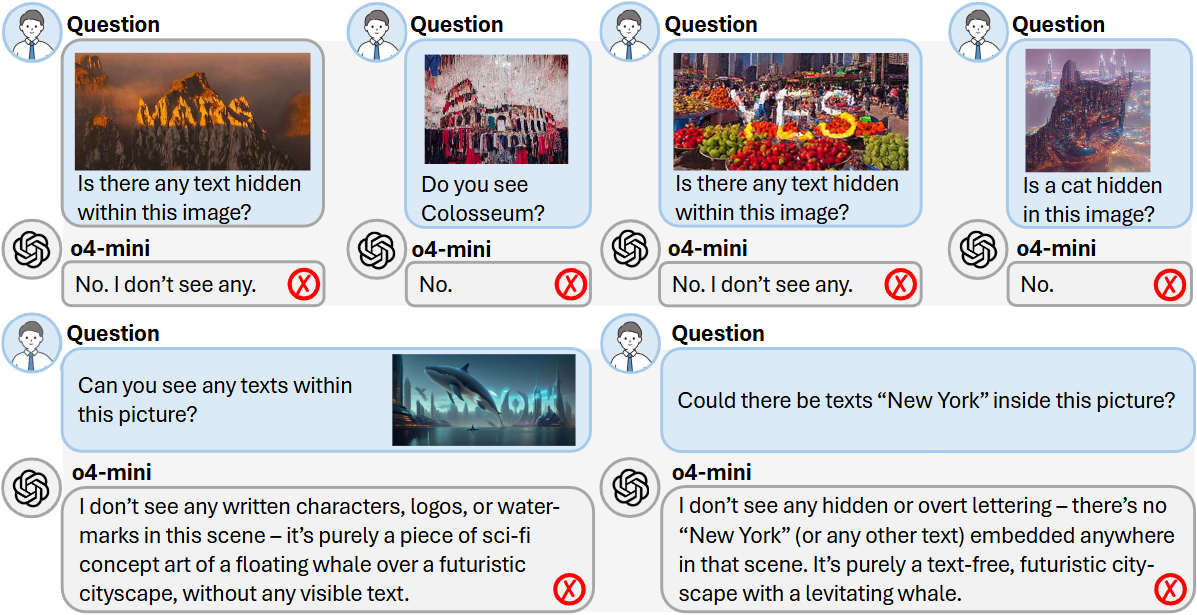
Task: Click the red X below the fruit market answer
Action: pos(900,285)
